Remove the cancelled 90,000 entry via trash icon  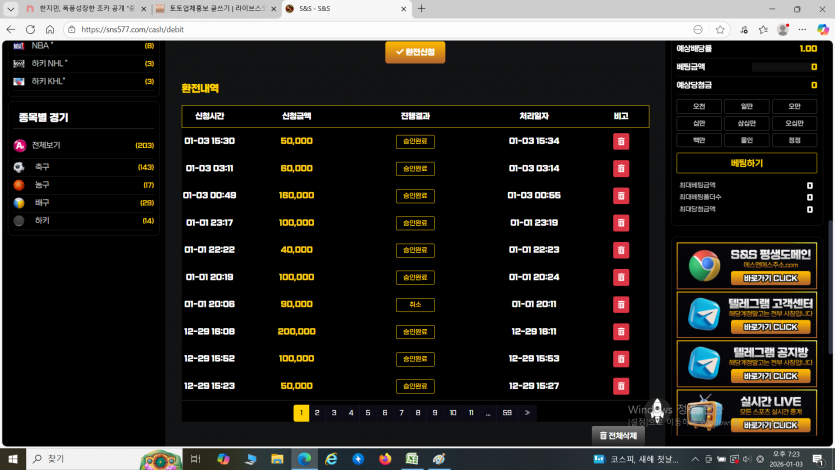[621, 304]
